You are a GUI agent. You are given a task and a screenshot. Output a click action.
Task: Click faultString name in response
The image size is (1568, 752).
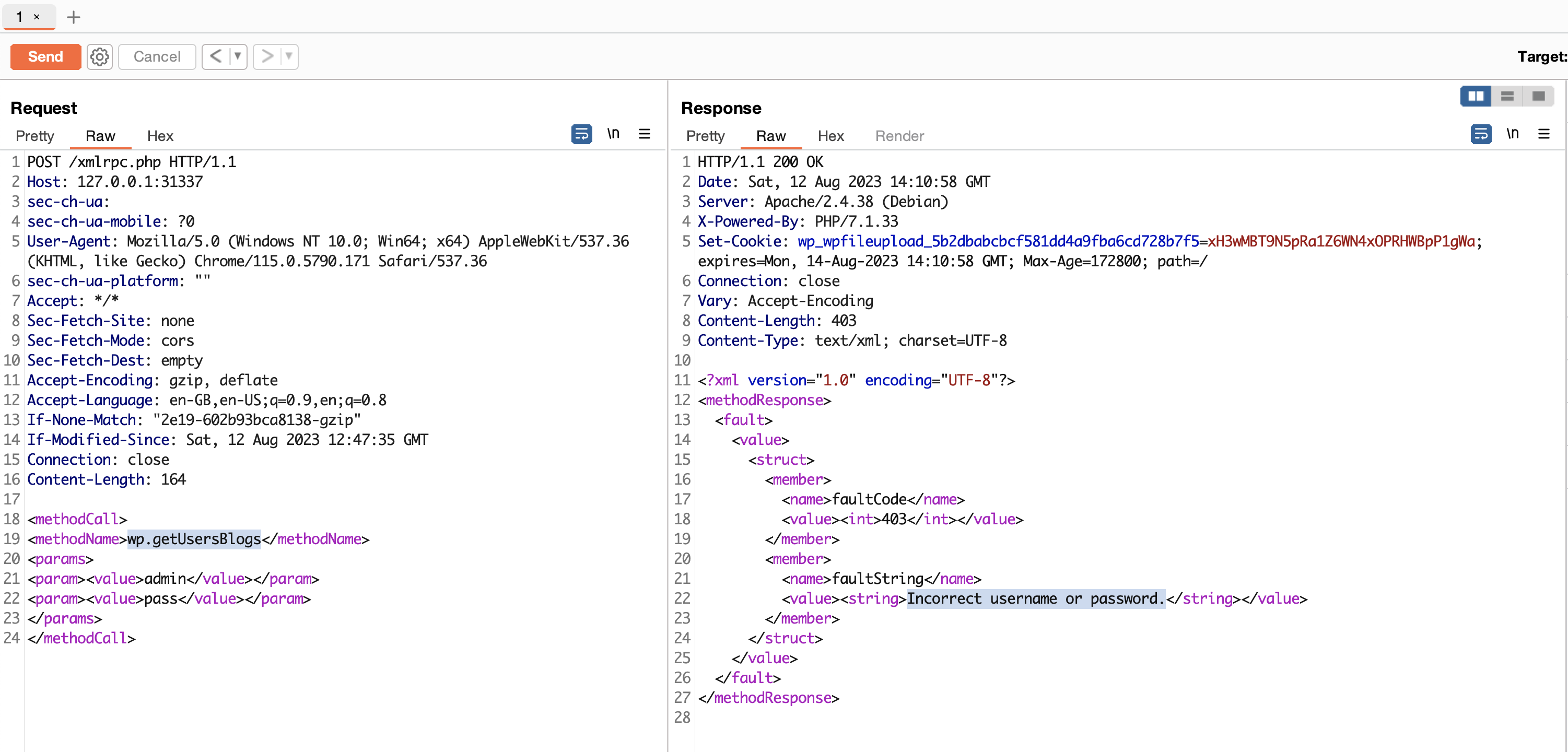[x=877, y=579]
